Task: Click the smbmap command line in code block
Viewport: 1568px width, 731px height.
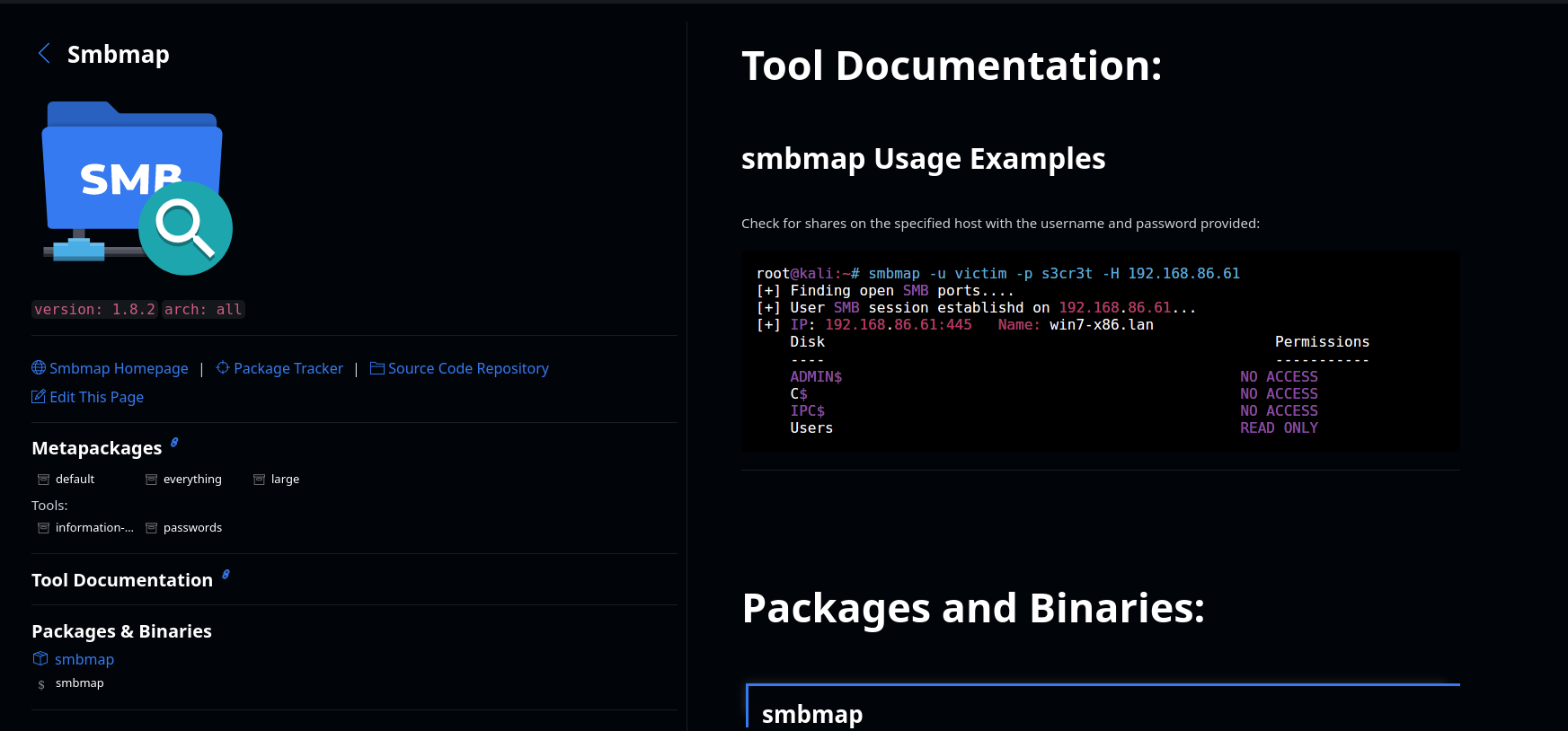Action: (x=998, y=273)
